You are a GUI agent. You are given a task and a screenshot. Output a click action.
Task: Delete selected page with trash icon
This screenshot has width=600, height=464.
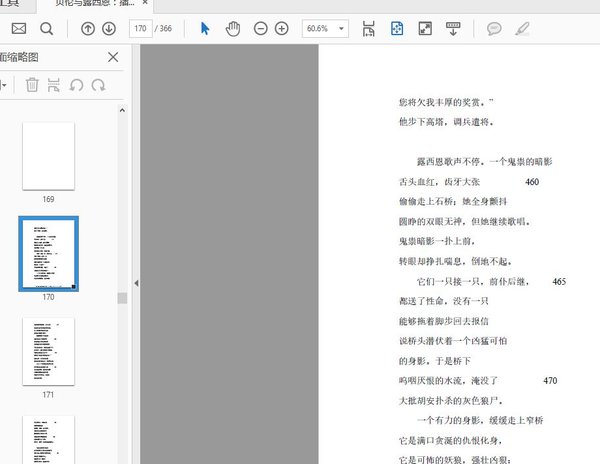pyautogui.click(x=32, y=86)
